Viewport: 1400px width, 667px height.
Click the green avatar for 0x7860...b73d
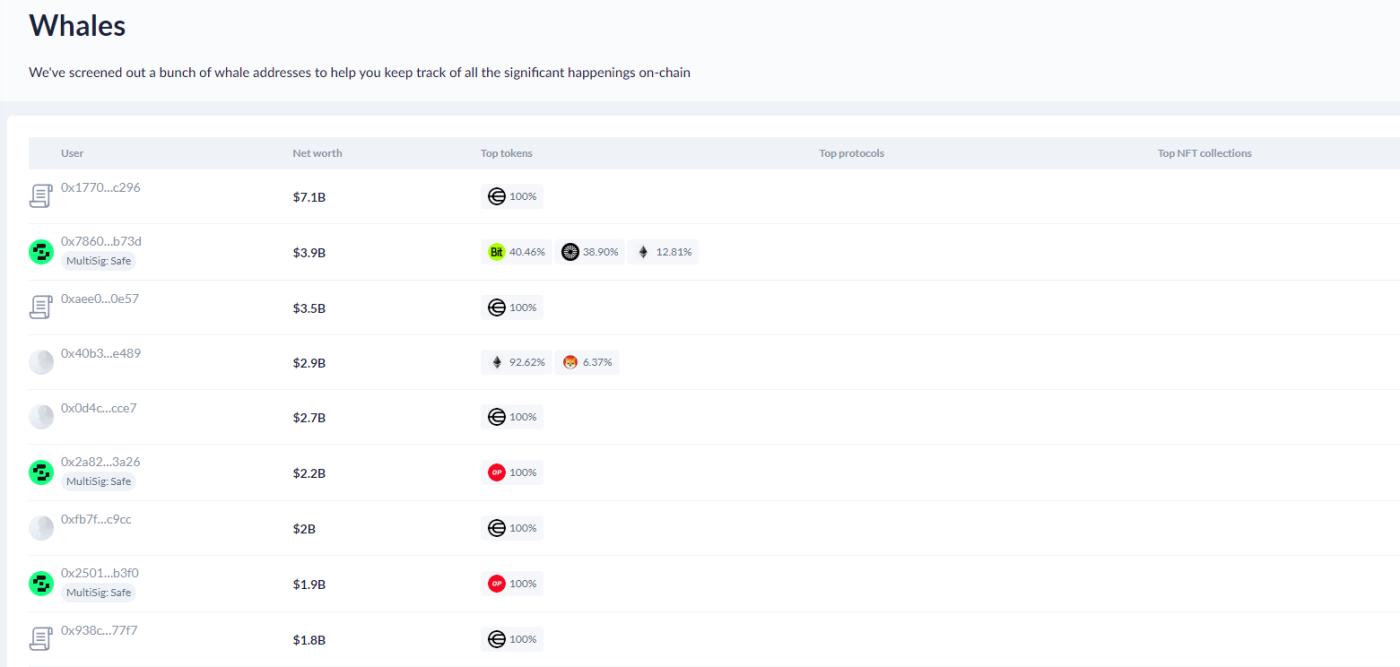click(40, 252)
